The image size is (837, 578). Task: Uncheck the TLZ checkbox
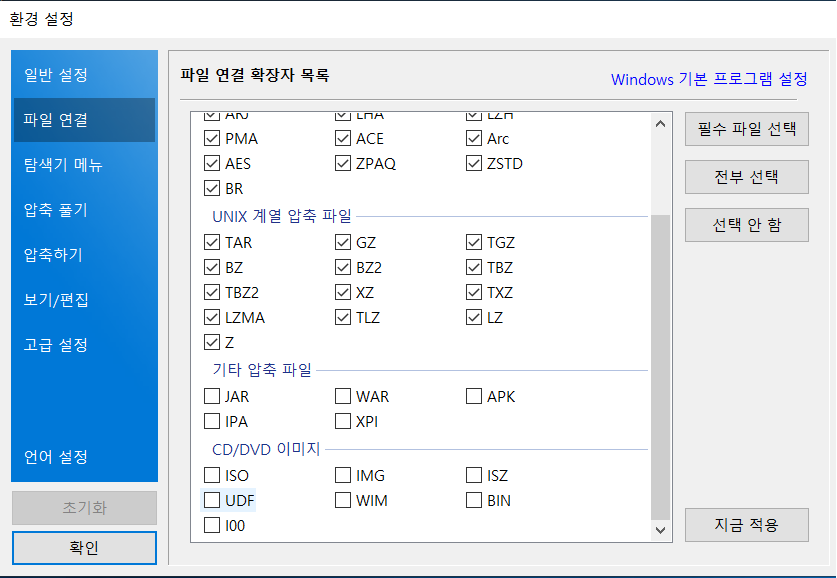[343, 318]
